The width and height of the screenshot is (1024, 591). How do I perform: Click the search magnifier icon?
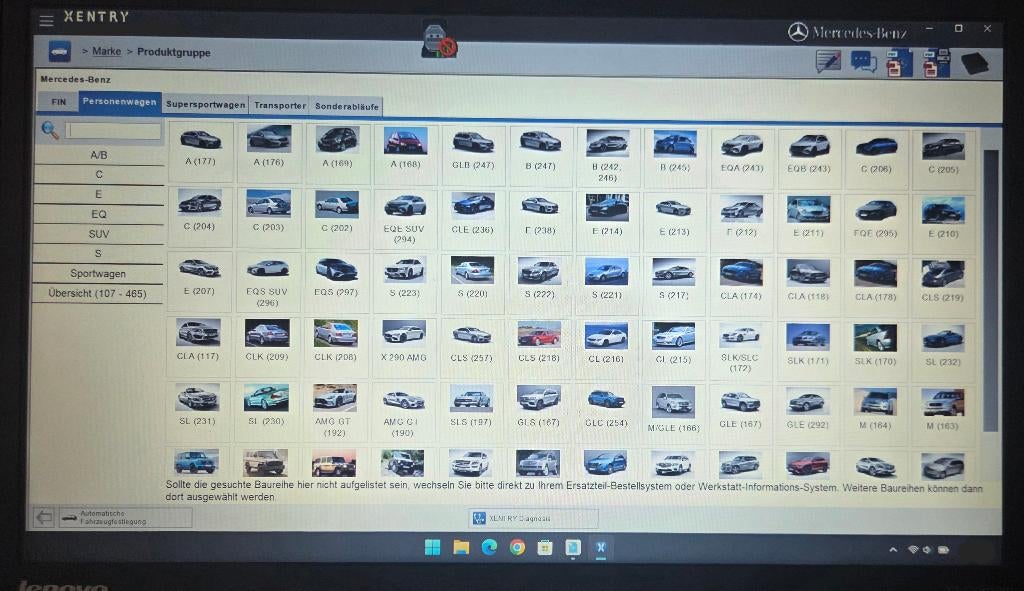click(x=50, y=130)
